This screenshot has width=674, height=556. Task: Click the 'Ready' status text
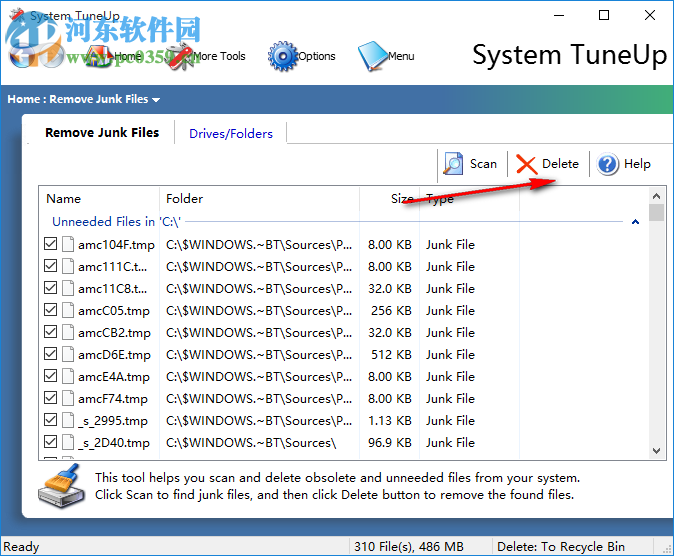21,547
